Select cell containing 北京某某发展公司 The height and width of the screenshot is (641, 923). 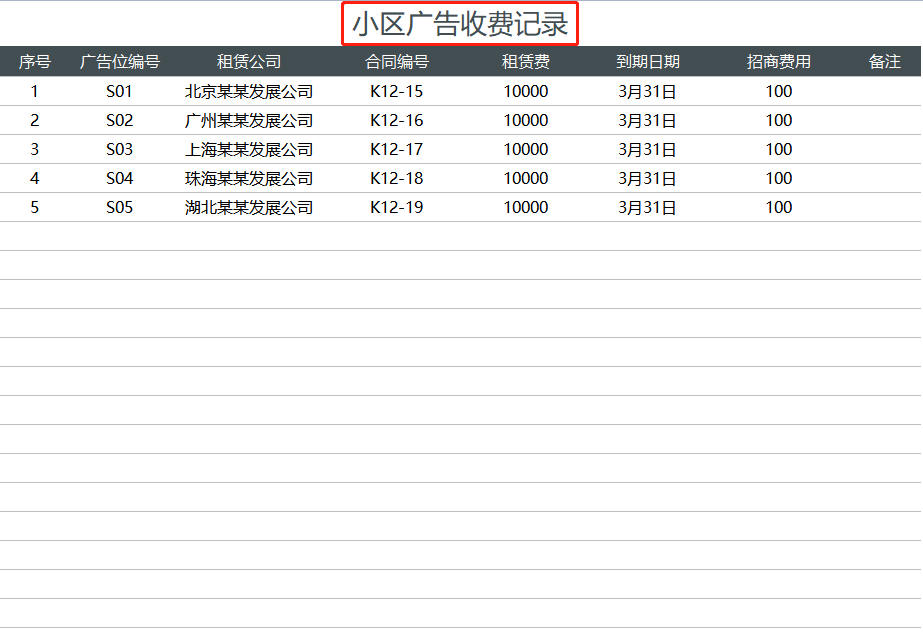247,91
